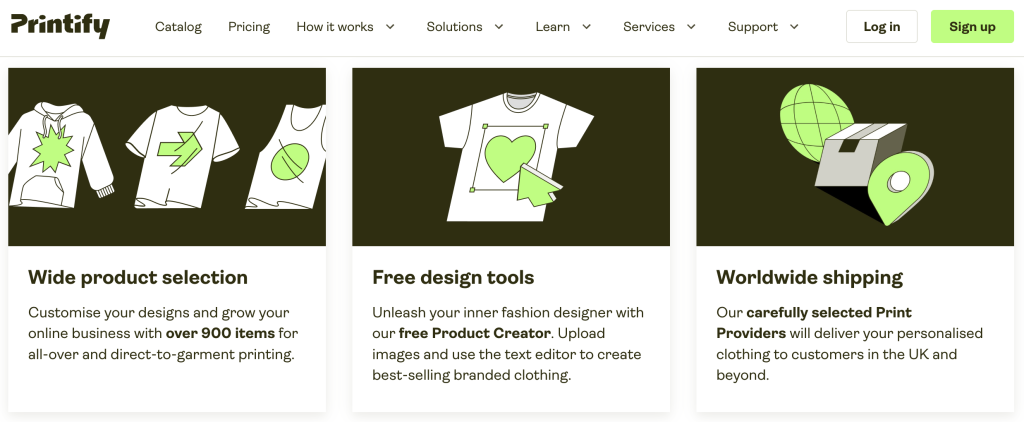Click the green Sign up button
The width and height of the screenshot is (1024, 422).
click(972, 27)
